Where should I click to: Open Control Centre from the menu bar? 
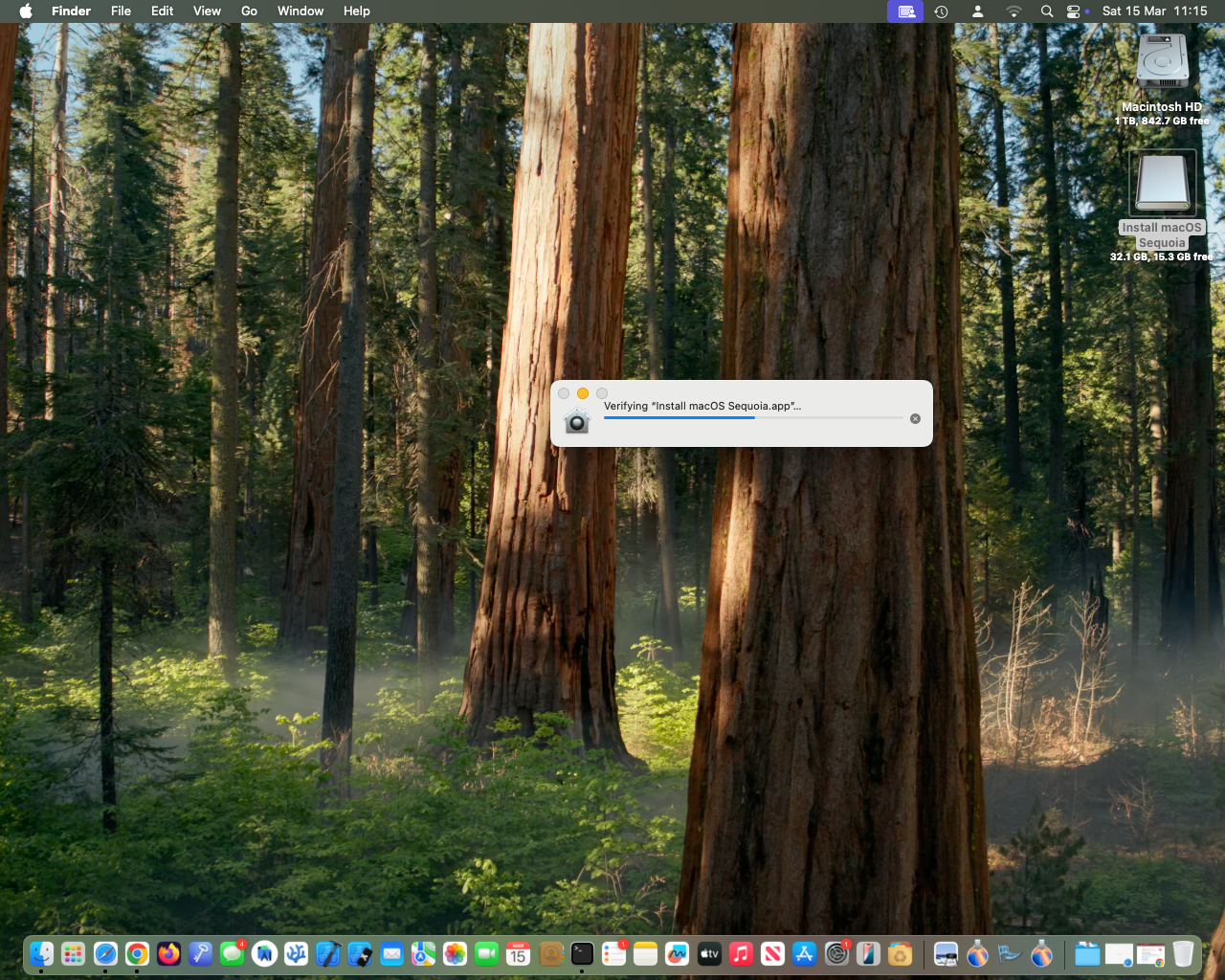pyautogui.click(x=1074, y=11)
